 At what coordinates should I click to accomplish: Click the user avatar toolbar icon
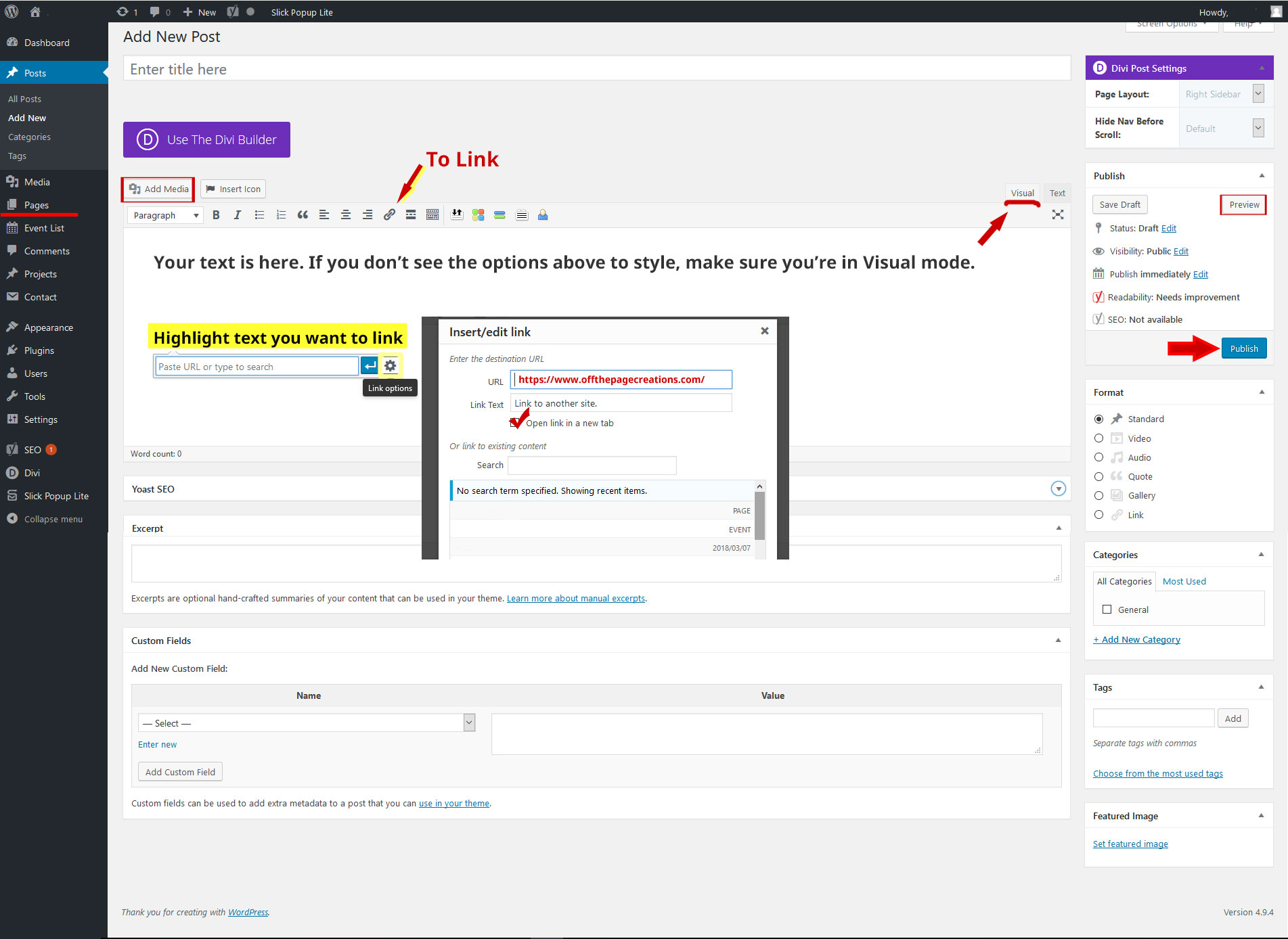coord(543,215)
